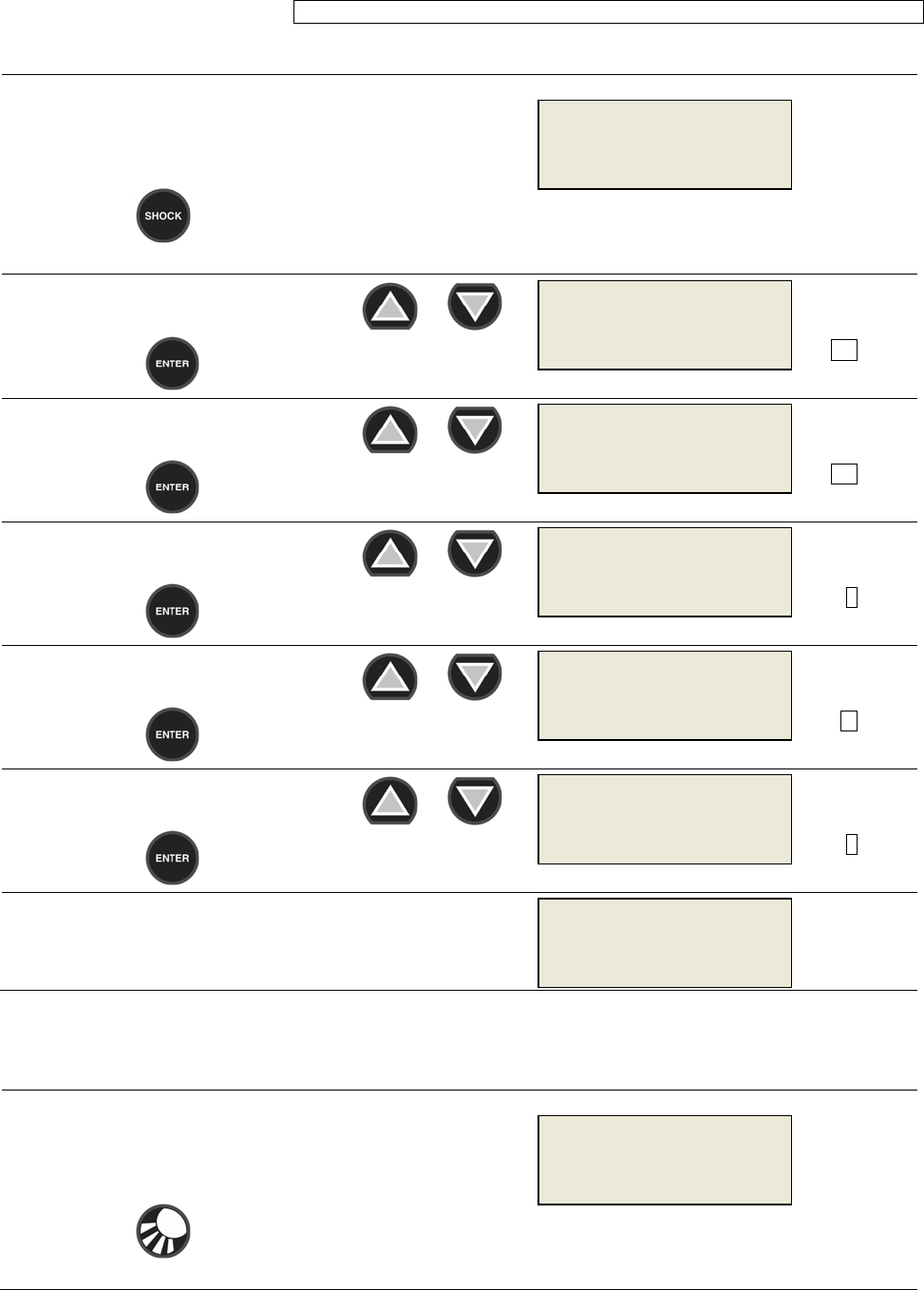Click the second up arrow from the top
Screen dimensions: 924x1290
pyautogui.click(x=389, y=429)
